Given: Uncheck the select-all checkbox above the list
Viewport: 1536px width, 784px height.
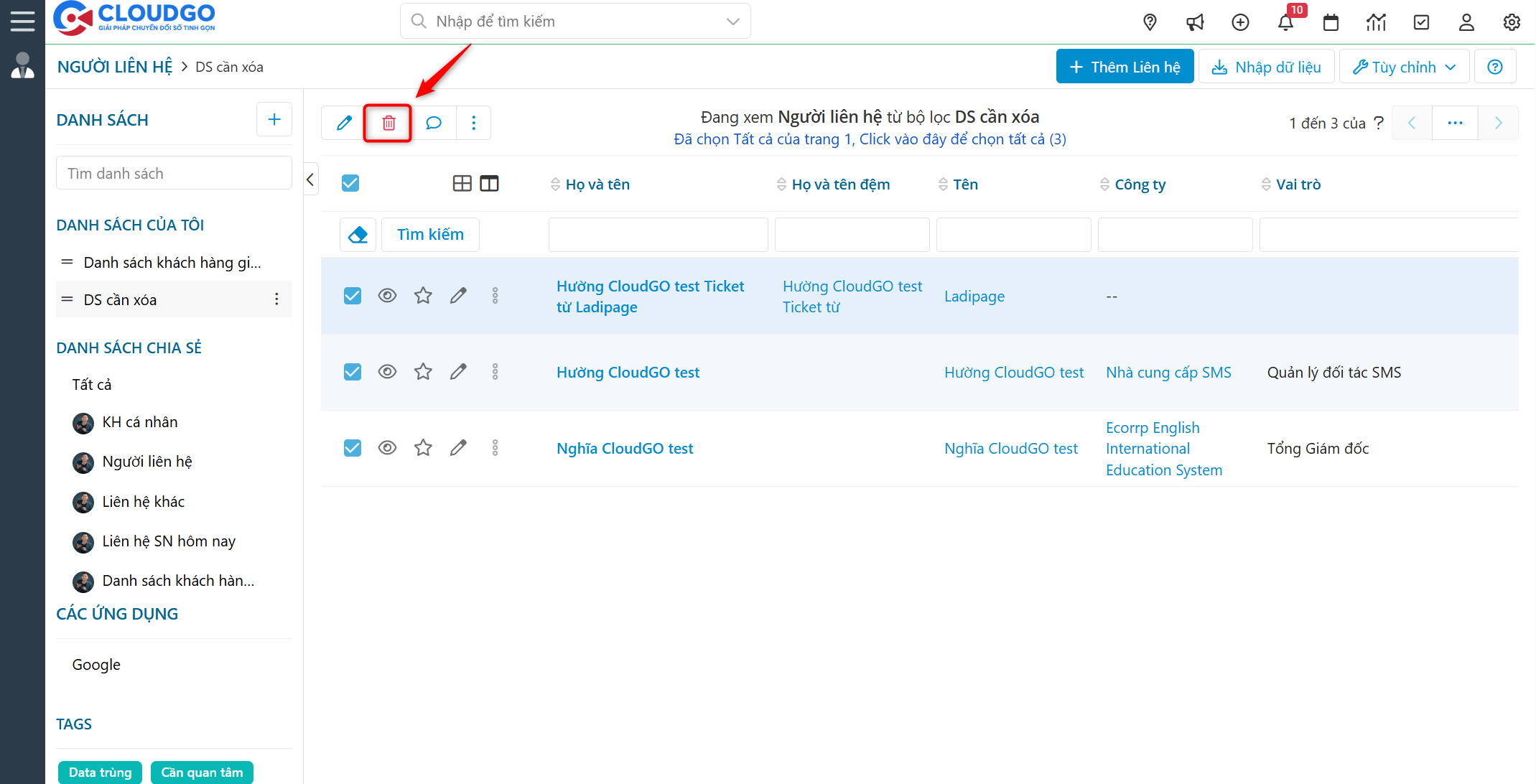Looking at the screenshot, I should 350,183.
